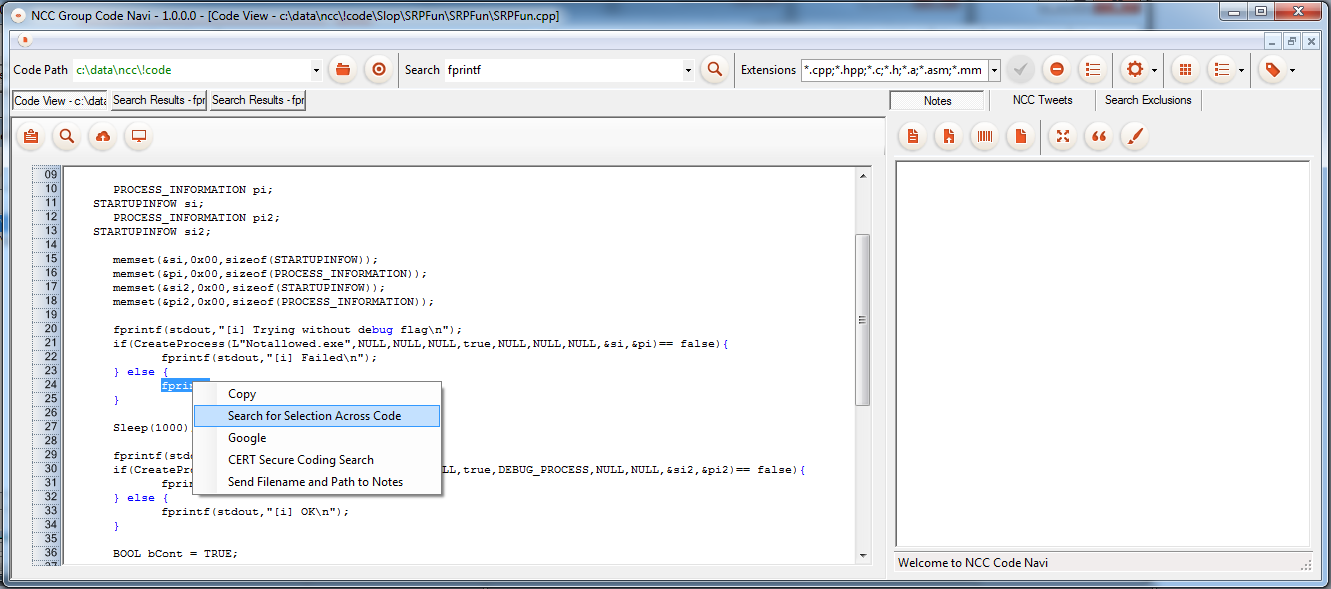The height and width of the screenshot is (589, 1331).
Task: Select Search for Selection Across Code
Action: 316,416
